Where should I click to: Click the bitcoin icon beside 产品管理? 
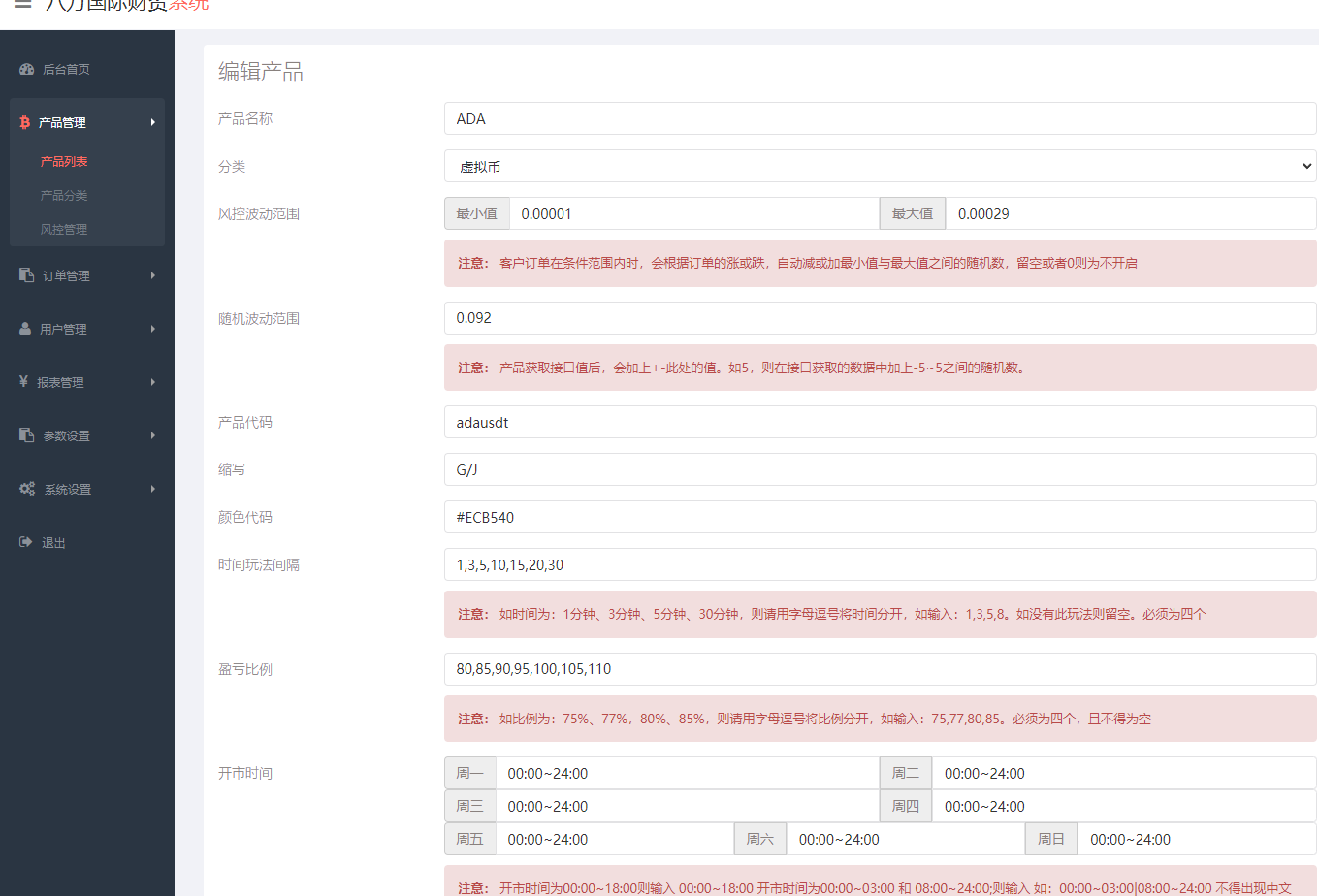pos(25,122)
